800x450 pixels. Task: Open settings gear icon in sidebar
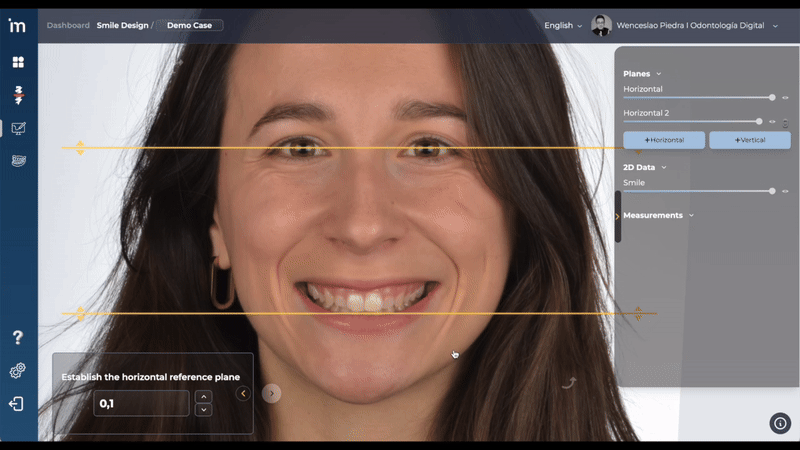tap(17, 371)
